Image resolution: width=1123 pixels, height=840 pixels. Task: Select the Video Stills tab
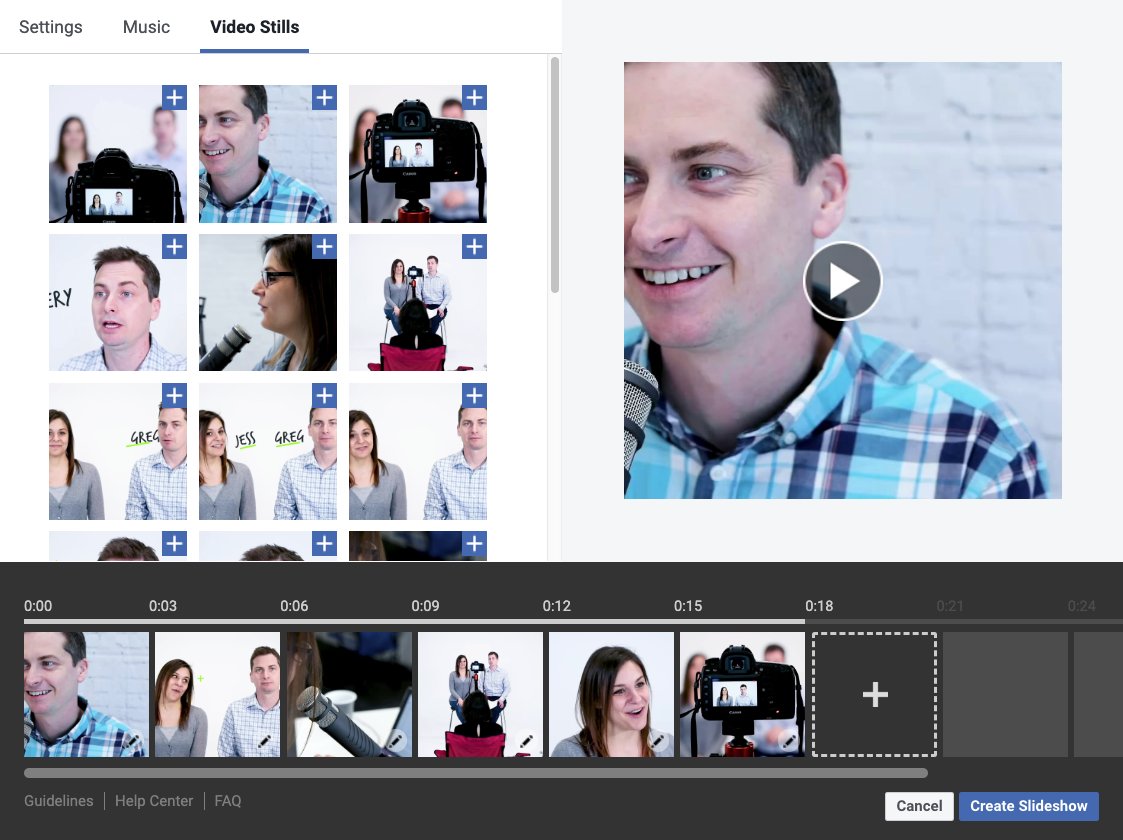254,27
